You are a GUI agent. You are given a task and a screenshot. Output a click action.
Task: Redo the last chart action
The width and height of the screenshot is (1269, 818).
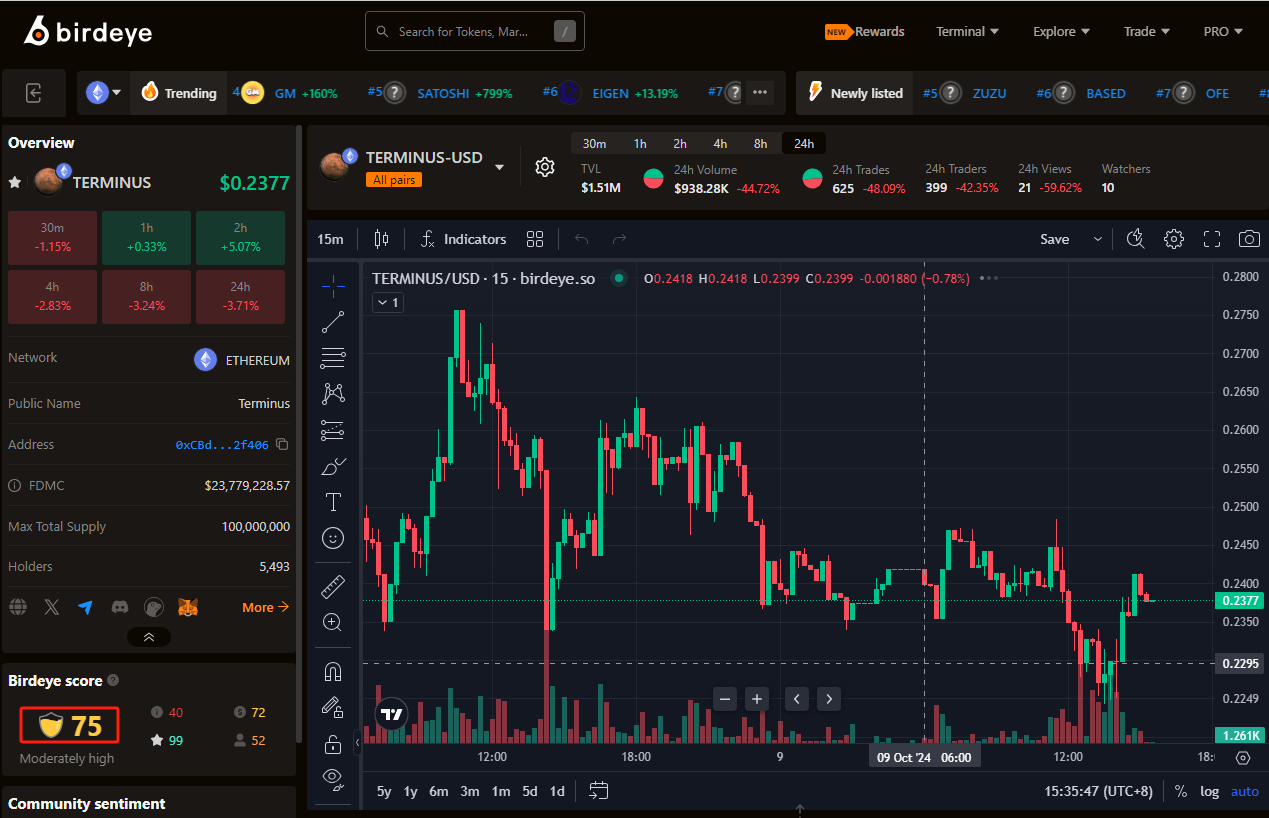pyautogui.click(x=619, y=239)
